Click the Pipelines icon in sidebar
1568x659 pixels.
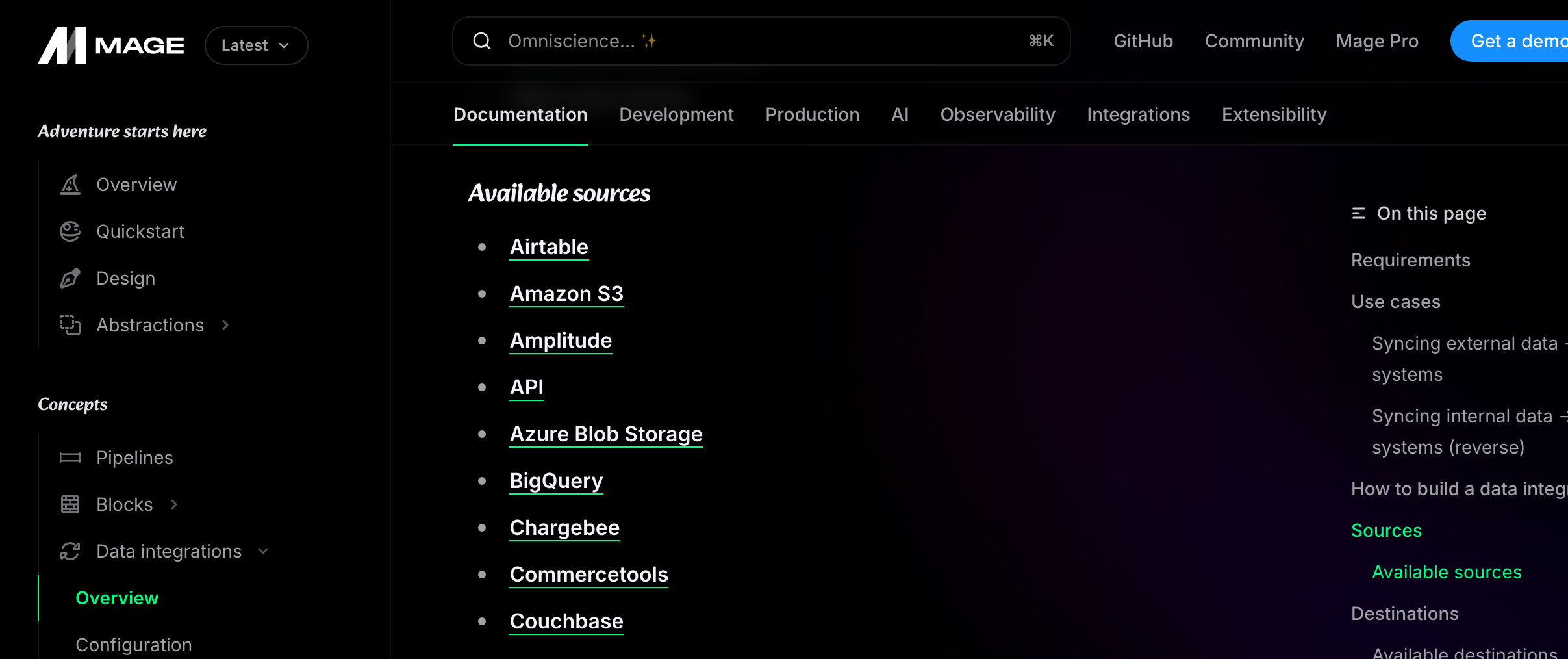coord(70,458)
